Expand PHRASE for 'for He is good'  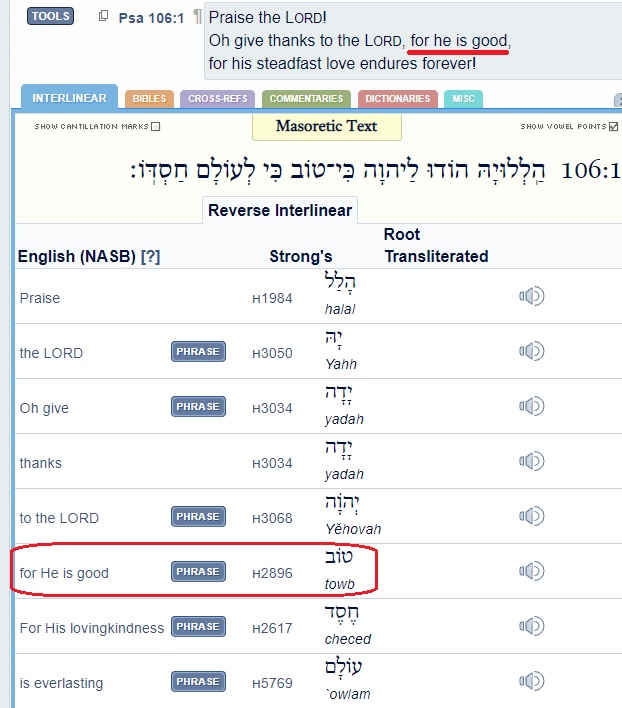[198, 572]
